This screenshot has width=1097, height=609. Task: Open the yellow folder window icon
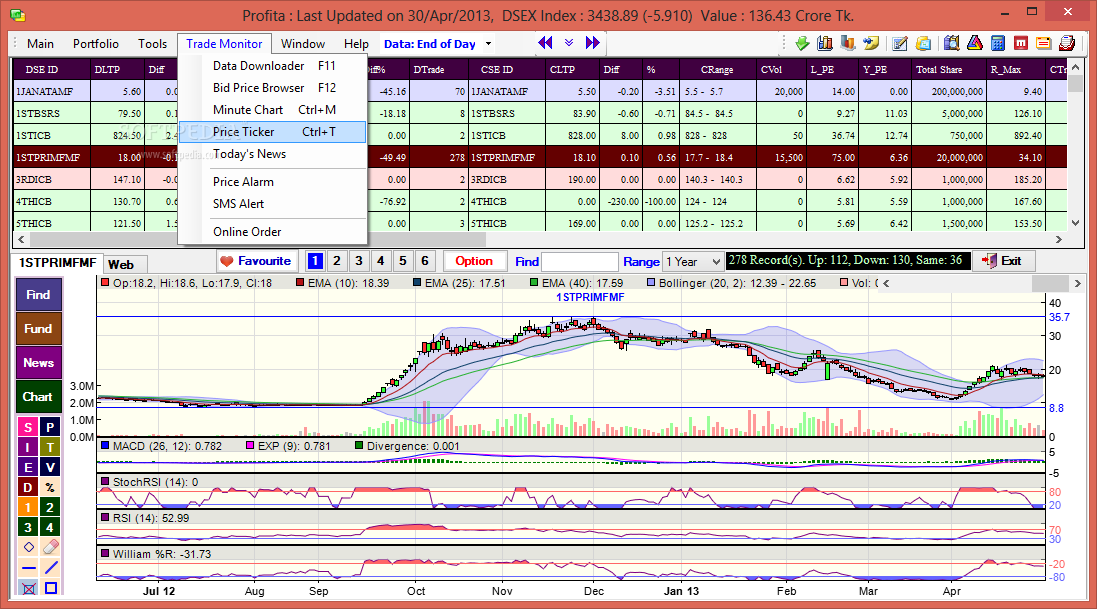923,43
